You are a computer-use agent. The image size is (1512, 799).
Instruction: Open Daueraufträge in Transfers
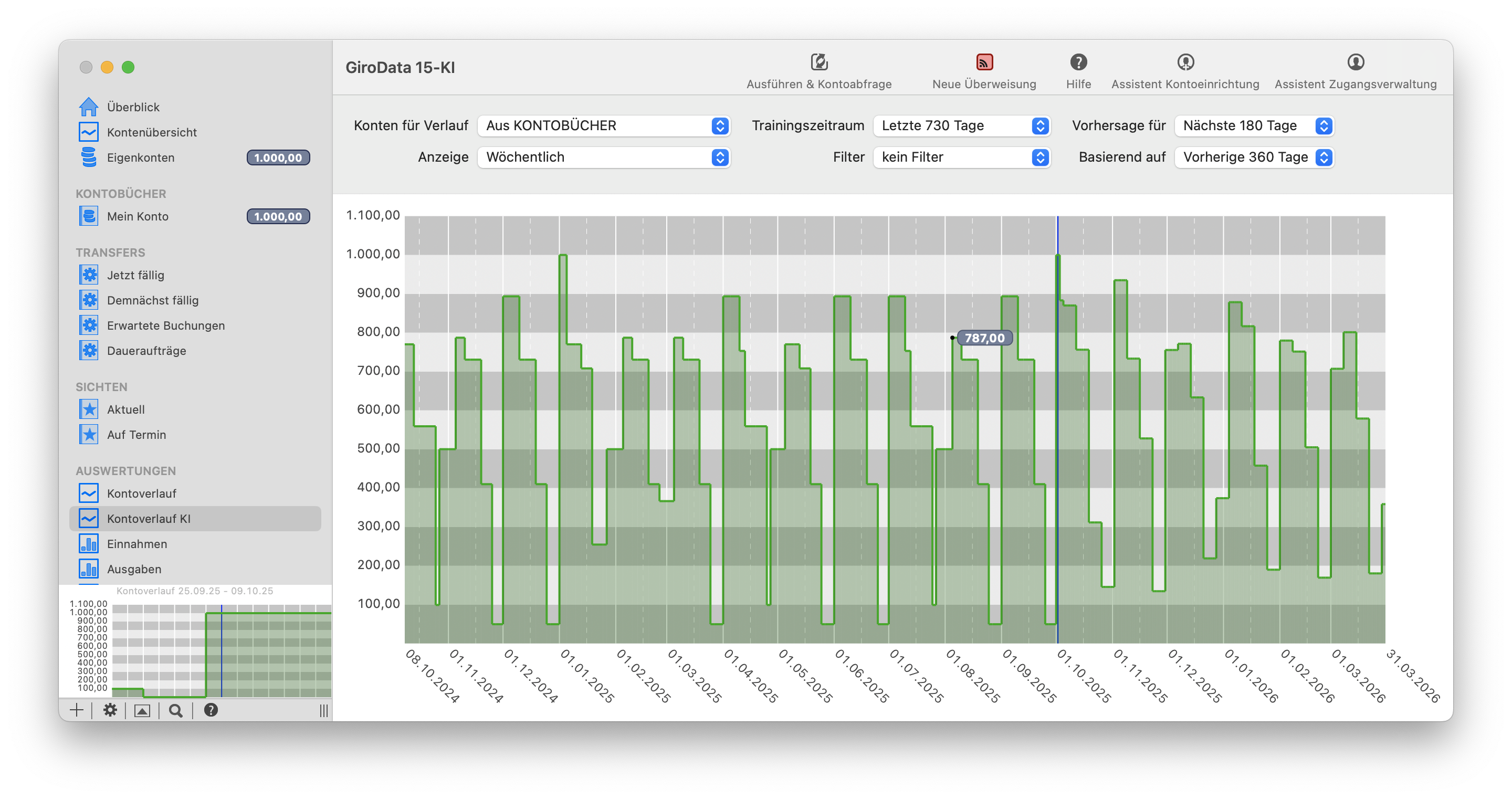[x=146, y=351]
